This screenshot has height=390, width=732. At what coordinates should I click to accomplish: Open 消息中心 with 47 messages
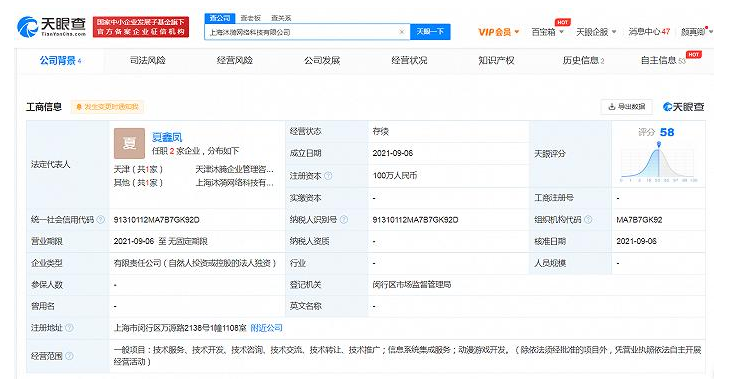pyautogui.click(x=649, y=32)
